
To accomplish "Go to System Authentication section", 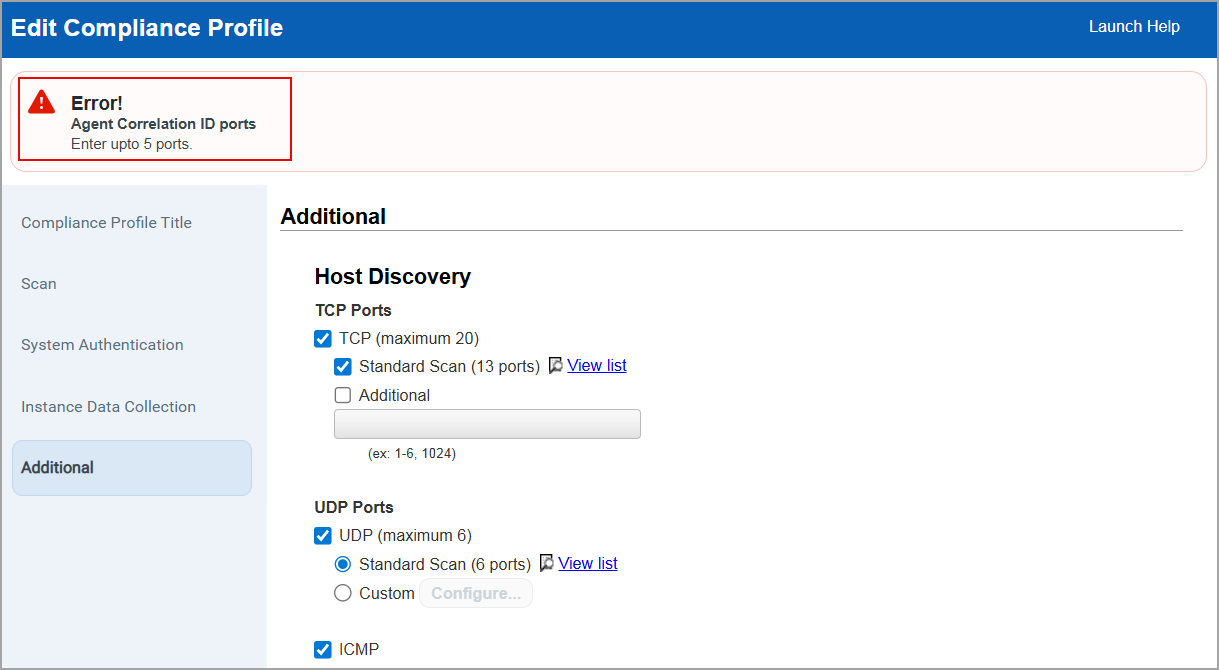I will tap(102, 345).
